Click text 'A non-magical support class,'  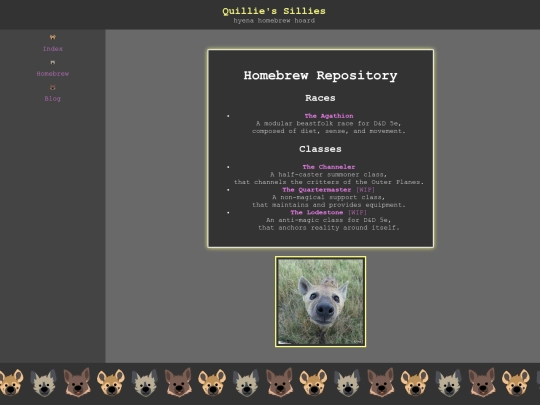point(329,197)
